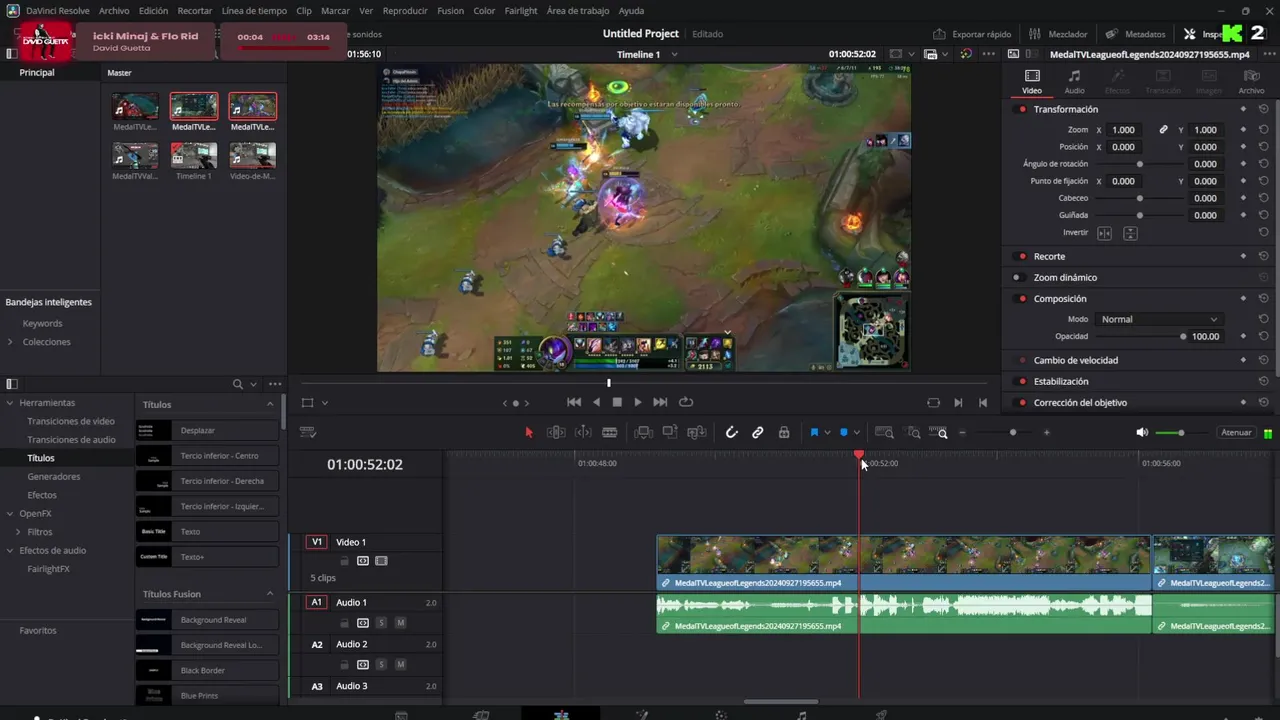Adjust the green monitor volume slider

click(x=1181, y=432)
